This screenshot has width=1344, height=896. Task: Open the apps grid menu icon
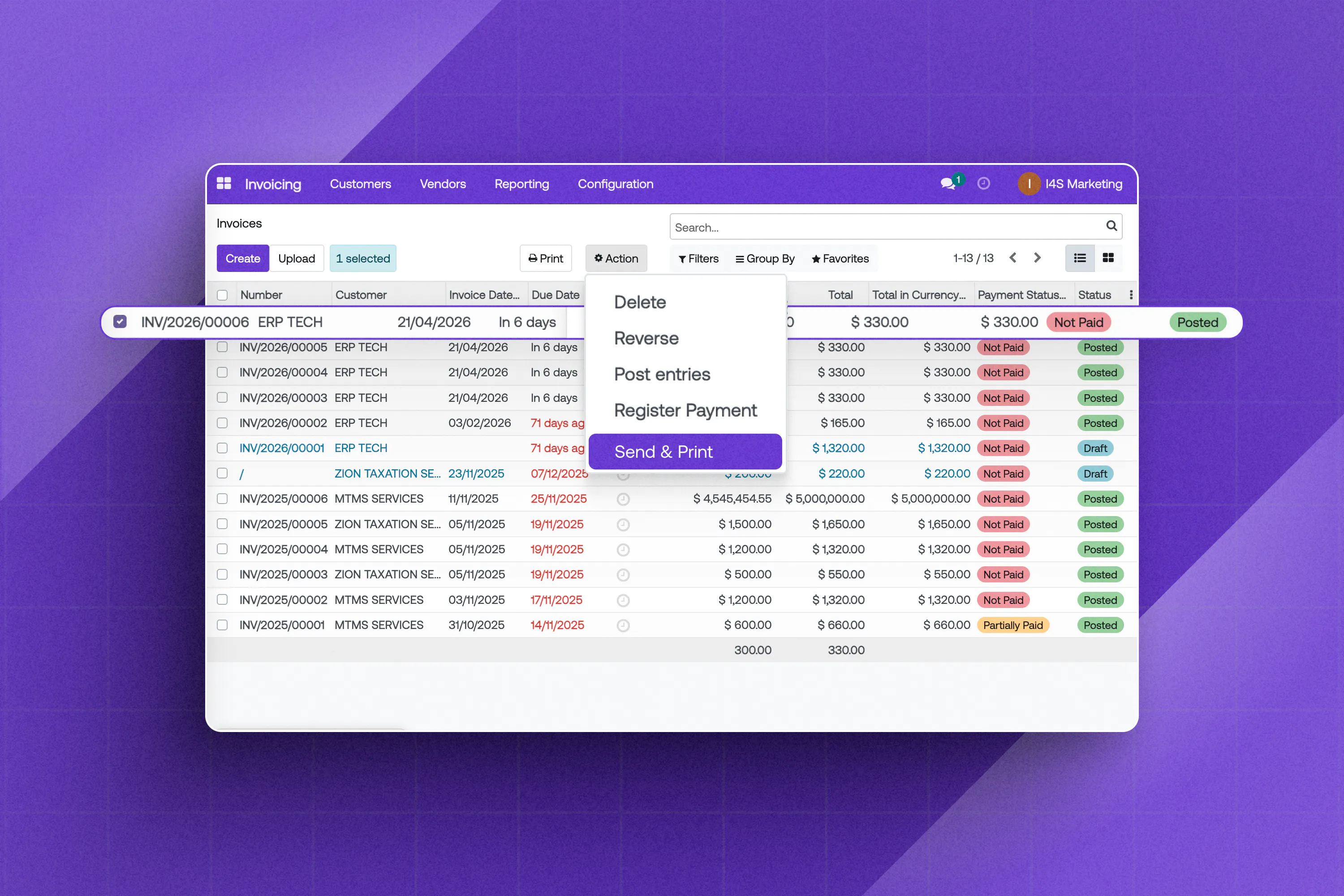click(224, 183)
